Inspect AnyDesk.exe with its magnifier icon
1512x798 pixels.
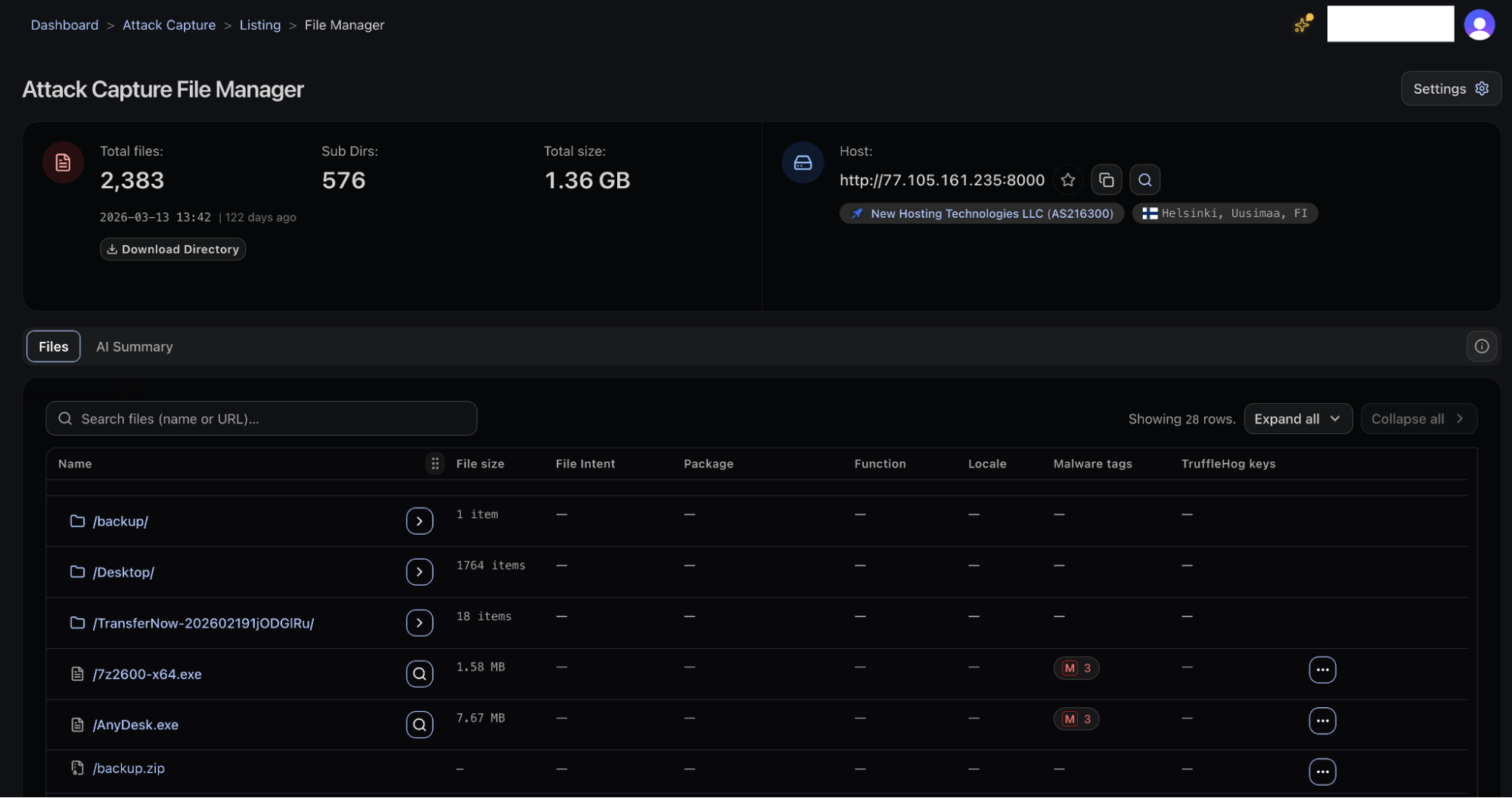coord(419,725)
